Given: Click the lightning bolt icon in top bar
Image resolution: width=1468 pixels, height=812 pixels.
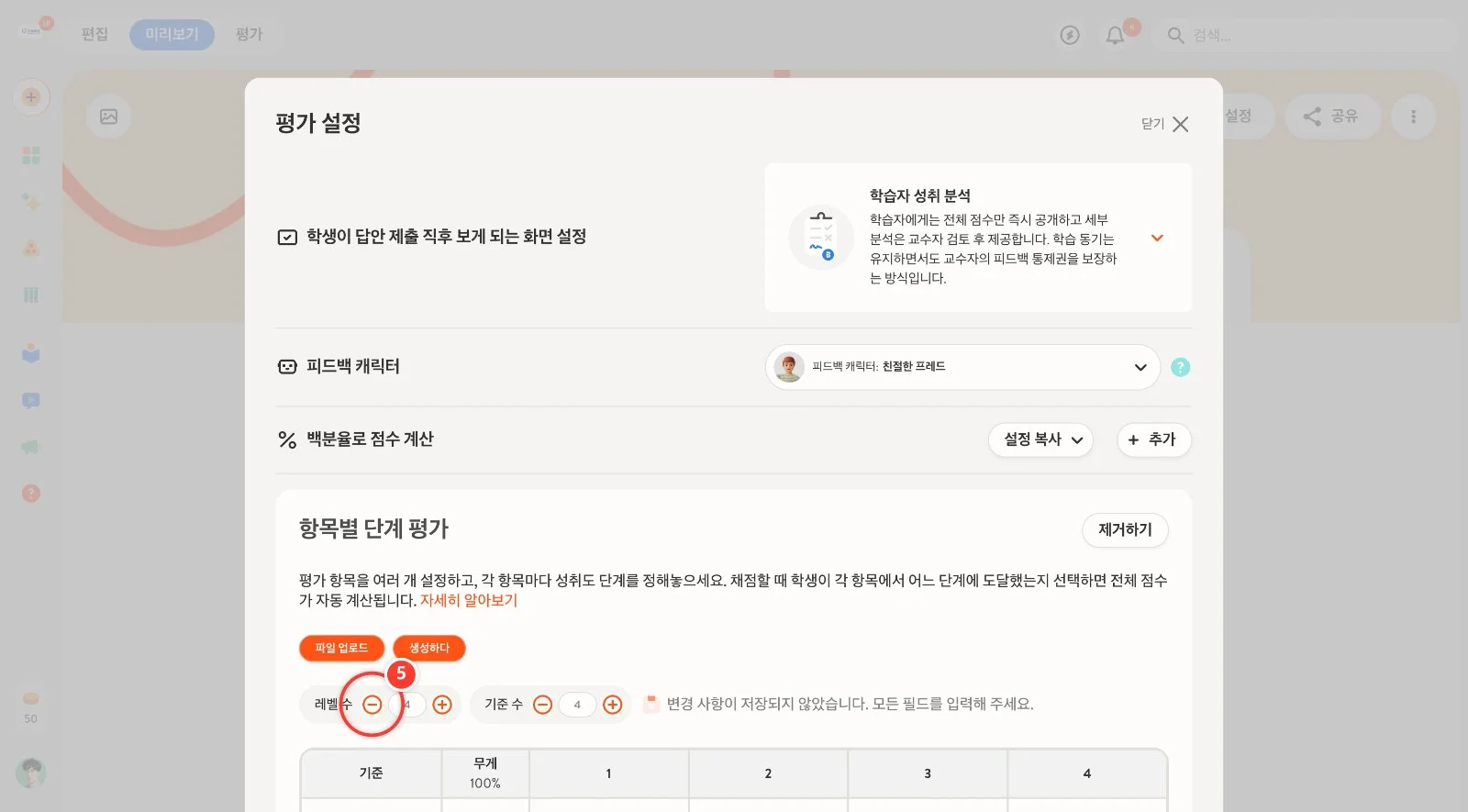Looking at the screenshot, I should click(1070, 35).
